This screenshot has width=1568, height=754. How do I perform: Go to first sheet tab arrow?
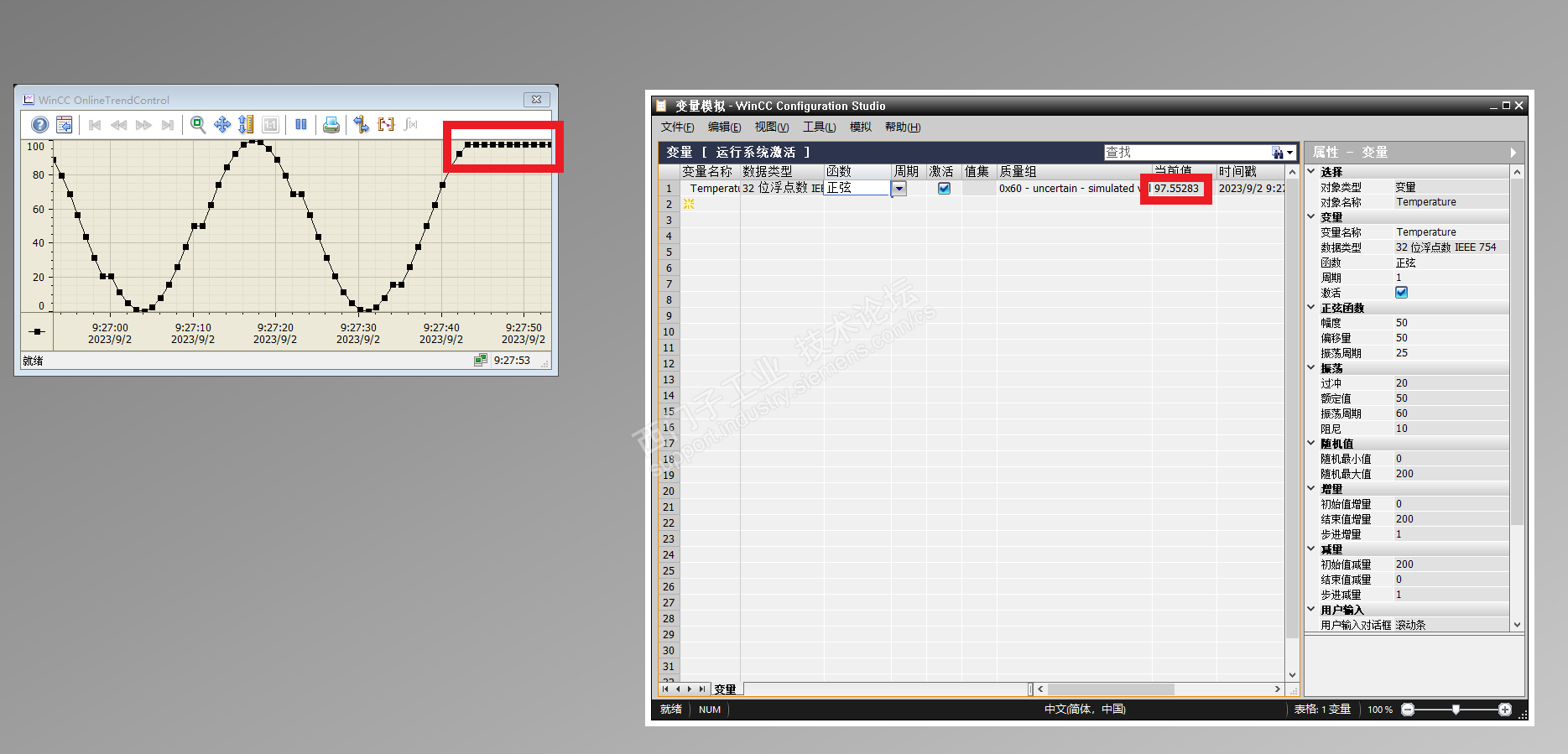[x=665, y=689]
